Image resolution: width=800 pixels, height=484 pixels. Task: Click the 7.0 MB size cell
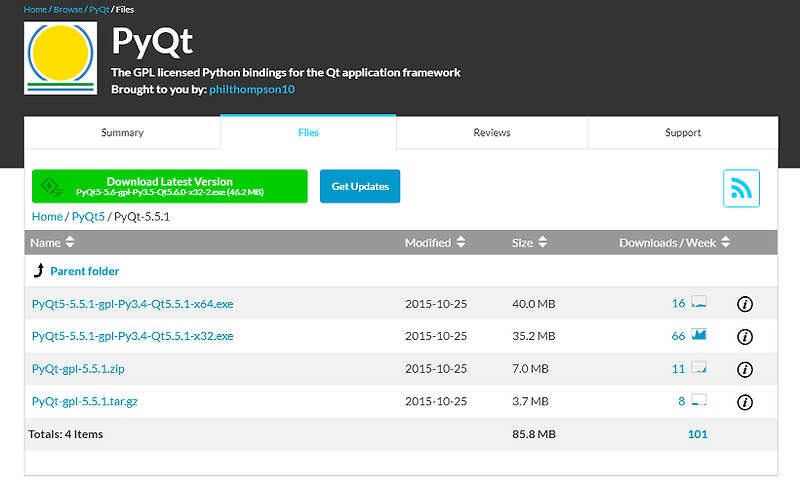coord(530,369)
